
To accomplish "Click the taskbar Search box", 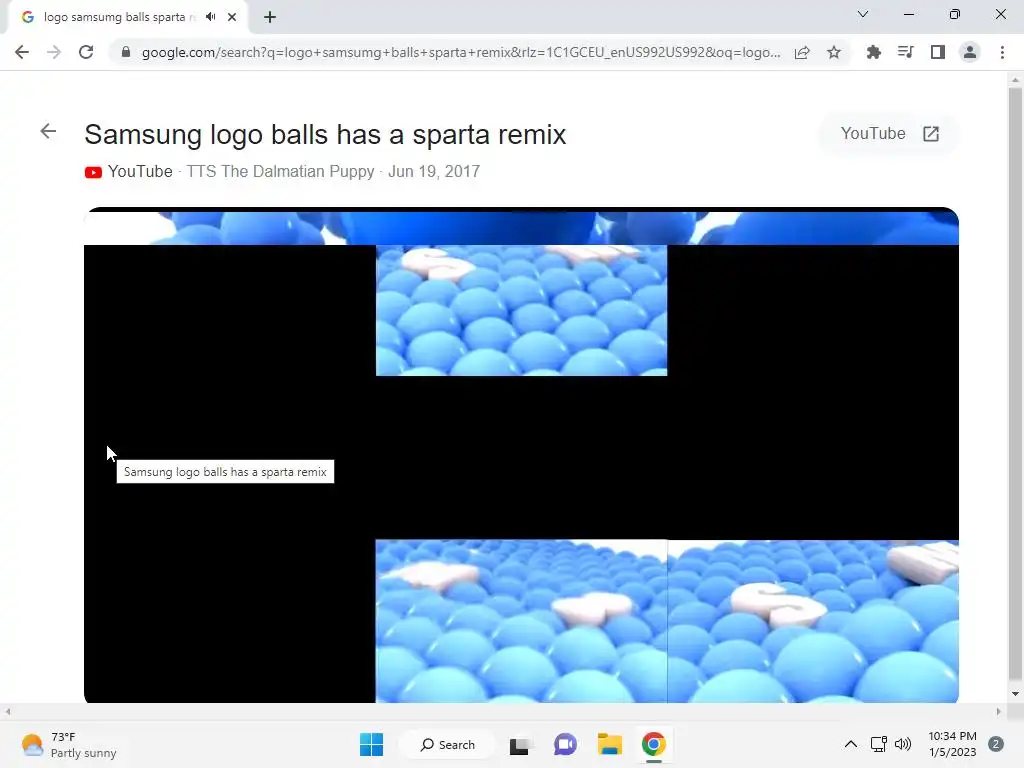I will (x=448, y=744).
